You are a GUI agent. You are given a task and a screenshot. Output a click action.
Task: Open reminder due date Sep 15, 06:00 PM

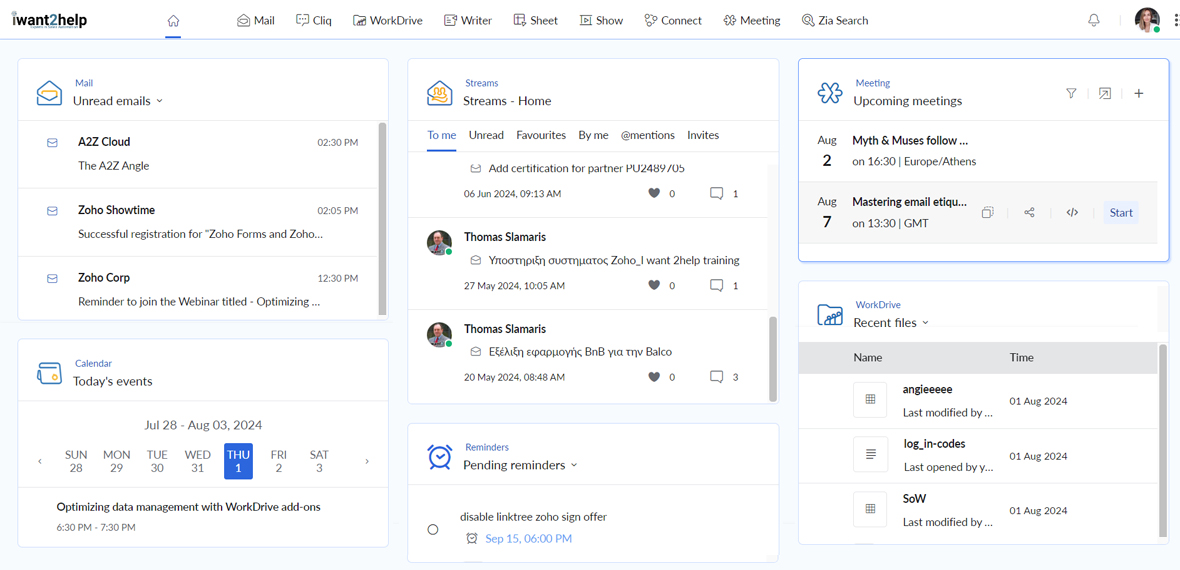(x=528, y=538)
